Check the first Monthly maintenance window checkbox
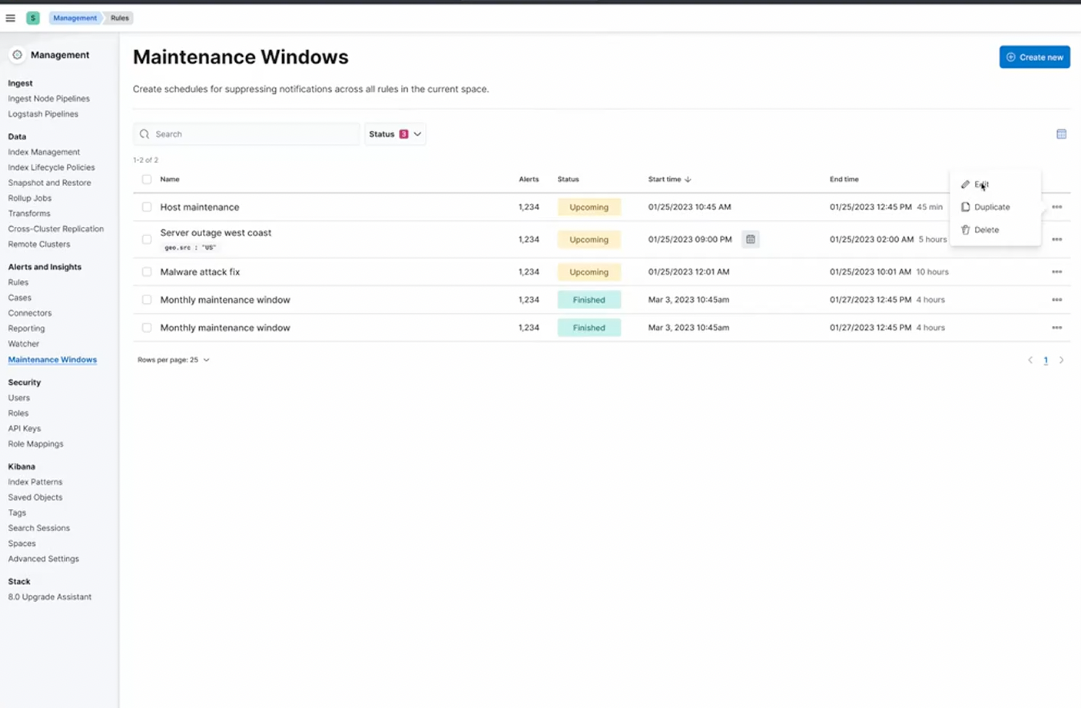 (146, 300)
